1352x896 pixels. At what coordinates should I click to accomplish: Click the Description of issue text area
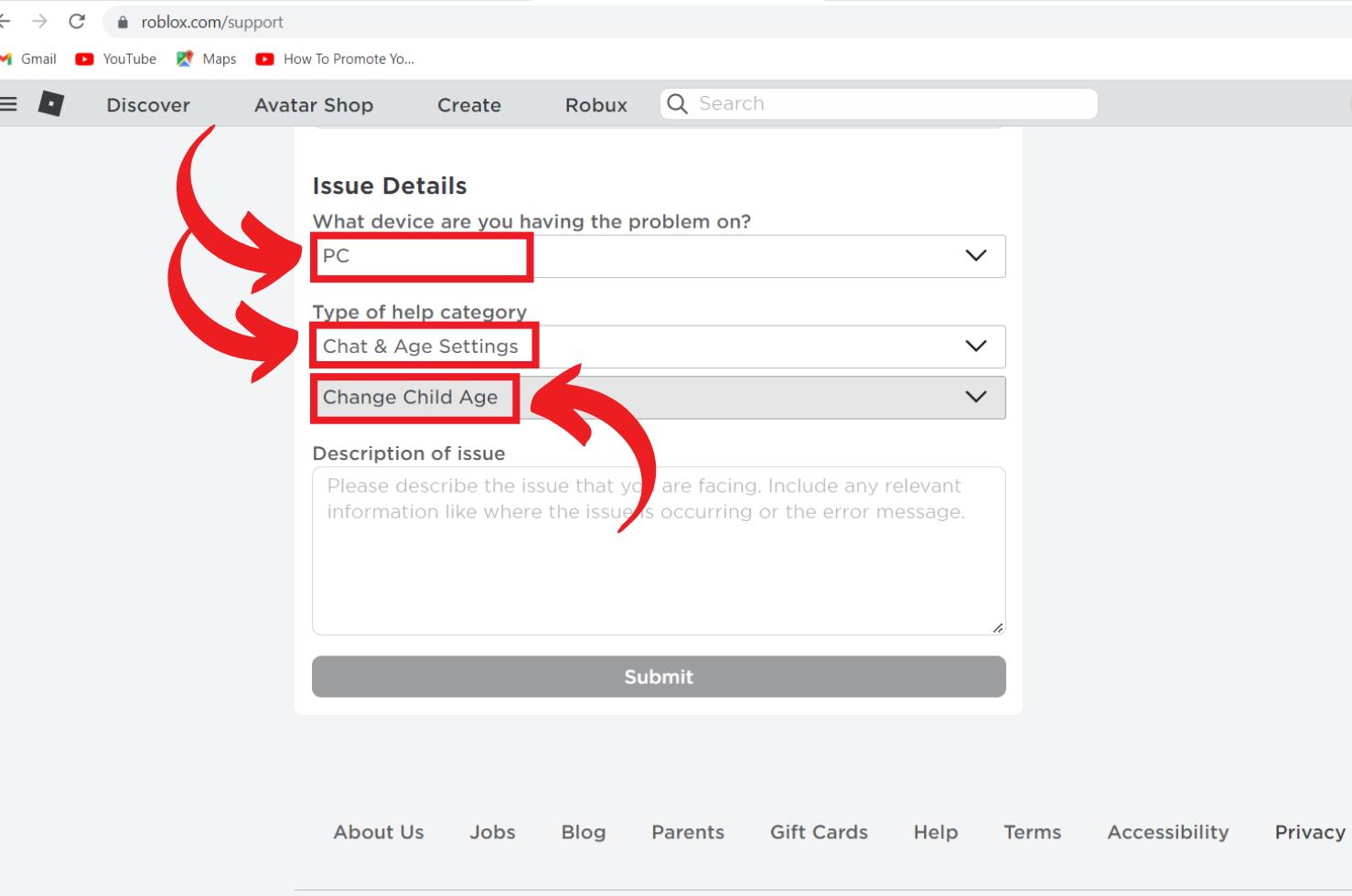[659, 551]
